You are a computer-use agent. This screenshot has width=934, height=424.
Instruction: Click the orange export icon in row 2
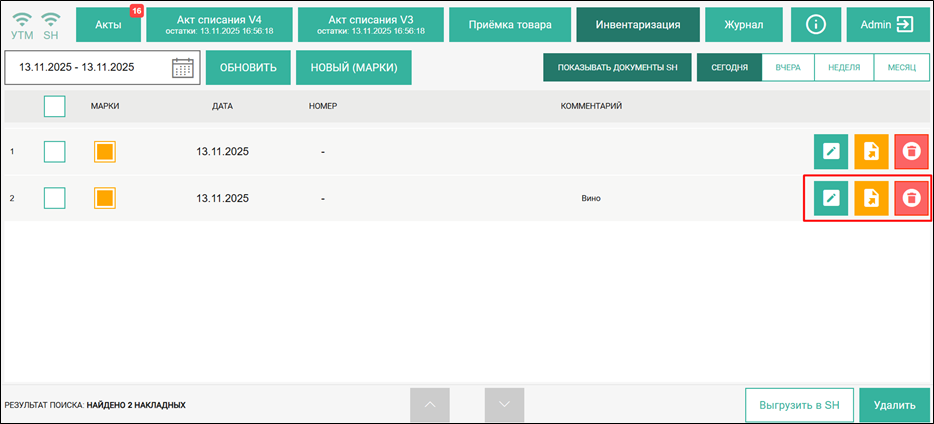click(871, 198)
